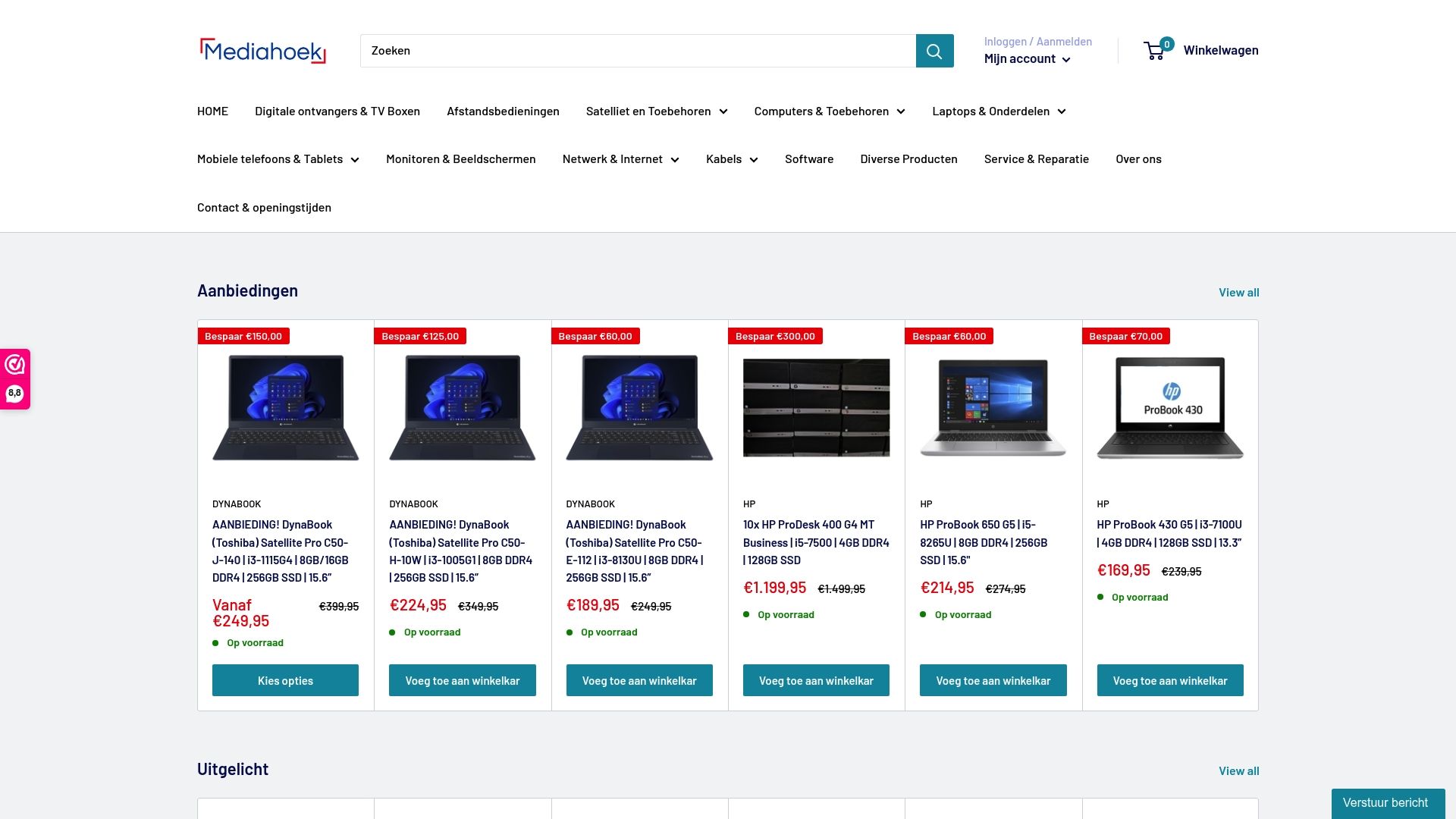Open HP ProBook 650 G5 i5-8265U title
Image resolution: width=1456 pixels, height=819 pixels.
pyautogui.click(x=984, y=542)
